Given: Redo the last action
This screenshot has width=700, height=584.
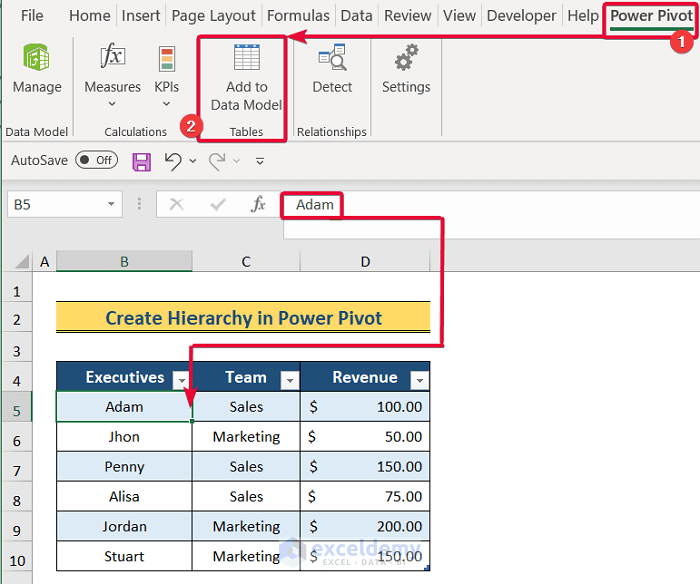Looking at the screenshot, I should click(217, 161).
